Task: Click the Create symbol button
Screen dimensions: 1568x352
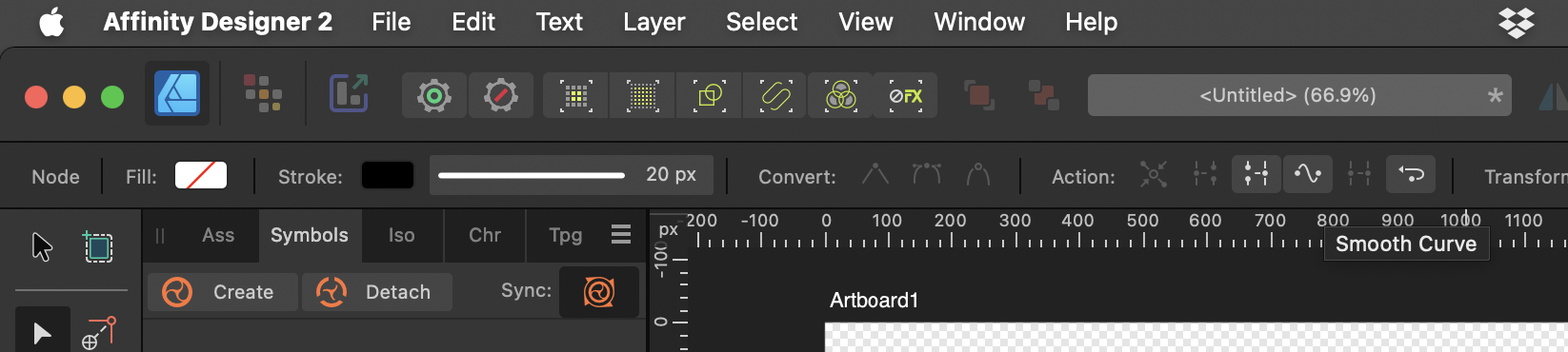Action: pyautogui.click(x=223, y=292)
